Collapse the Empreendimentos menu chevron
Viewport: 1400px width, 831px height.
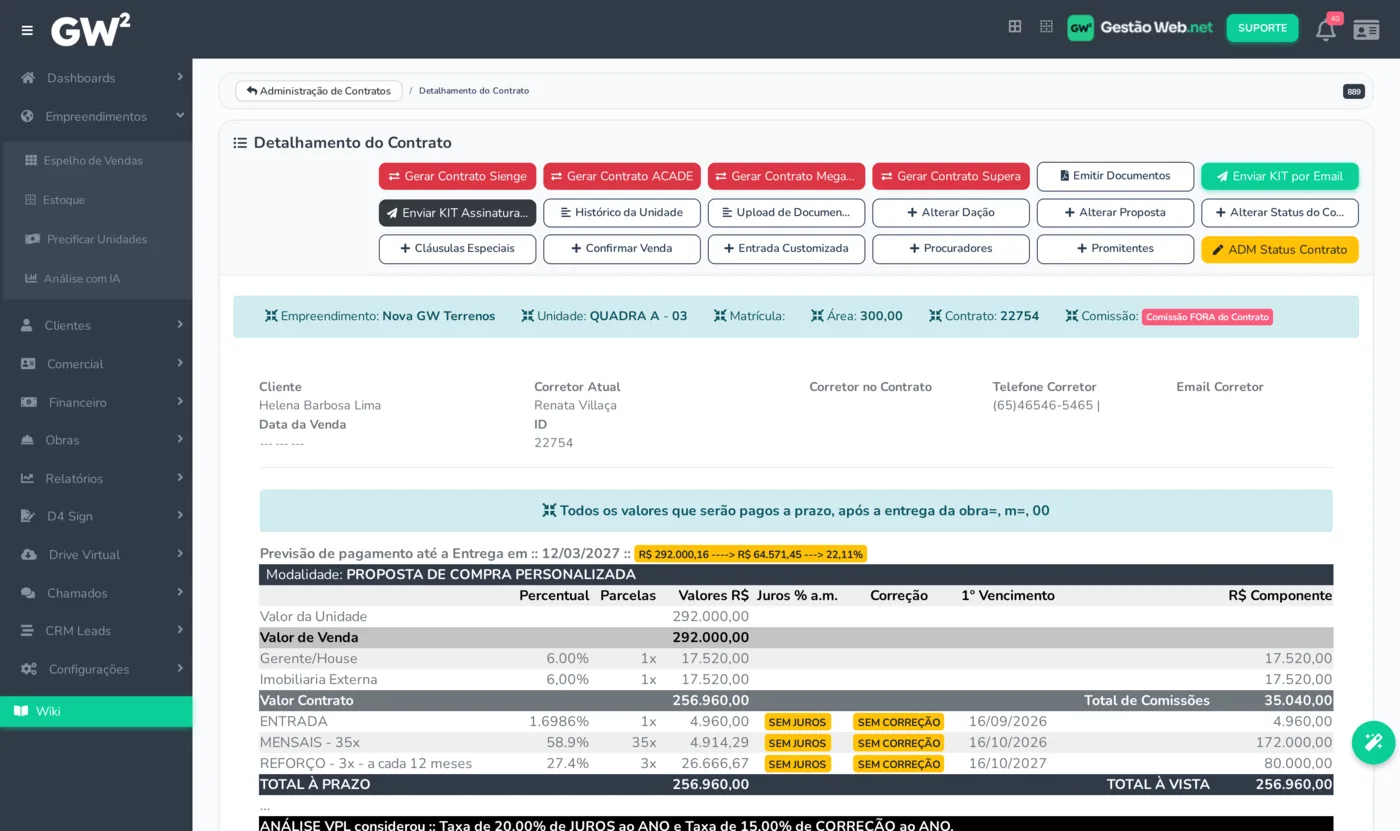tap(180, 116)
